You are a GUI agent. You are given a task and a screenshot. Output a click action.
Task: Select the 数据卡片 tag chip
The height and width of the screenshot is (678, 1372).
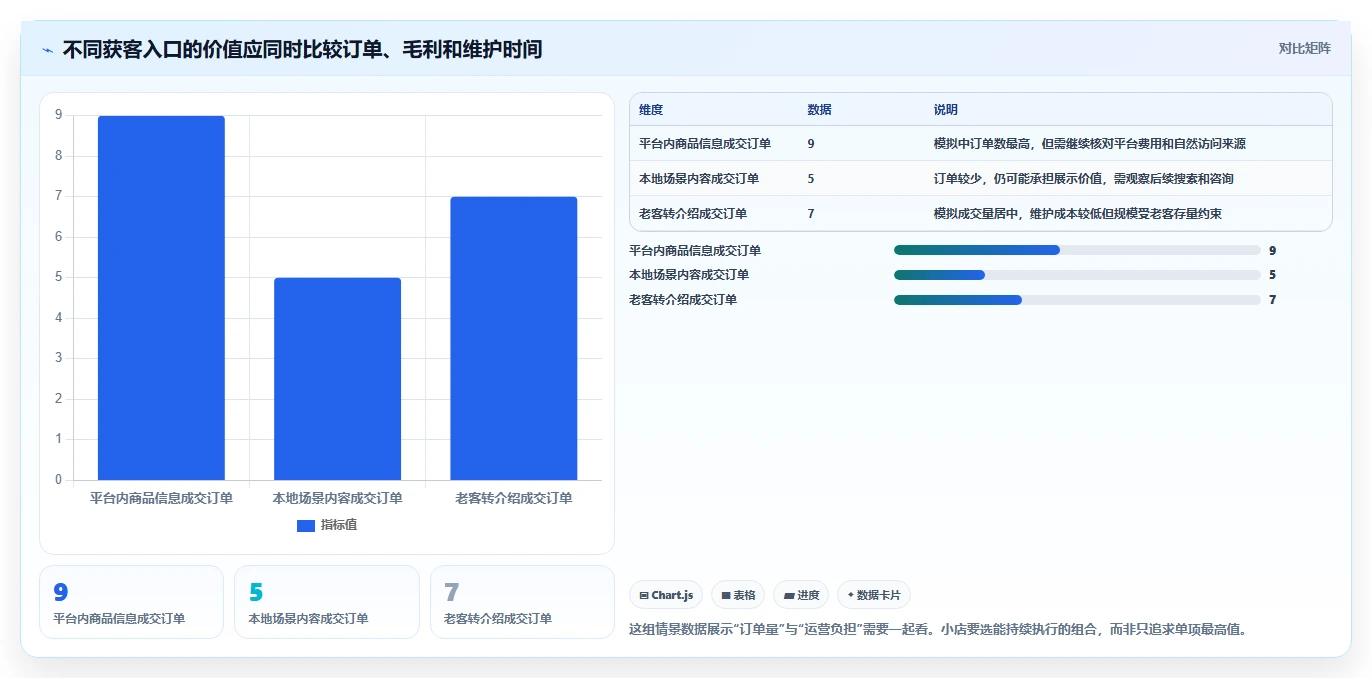pos(874,595)
